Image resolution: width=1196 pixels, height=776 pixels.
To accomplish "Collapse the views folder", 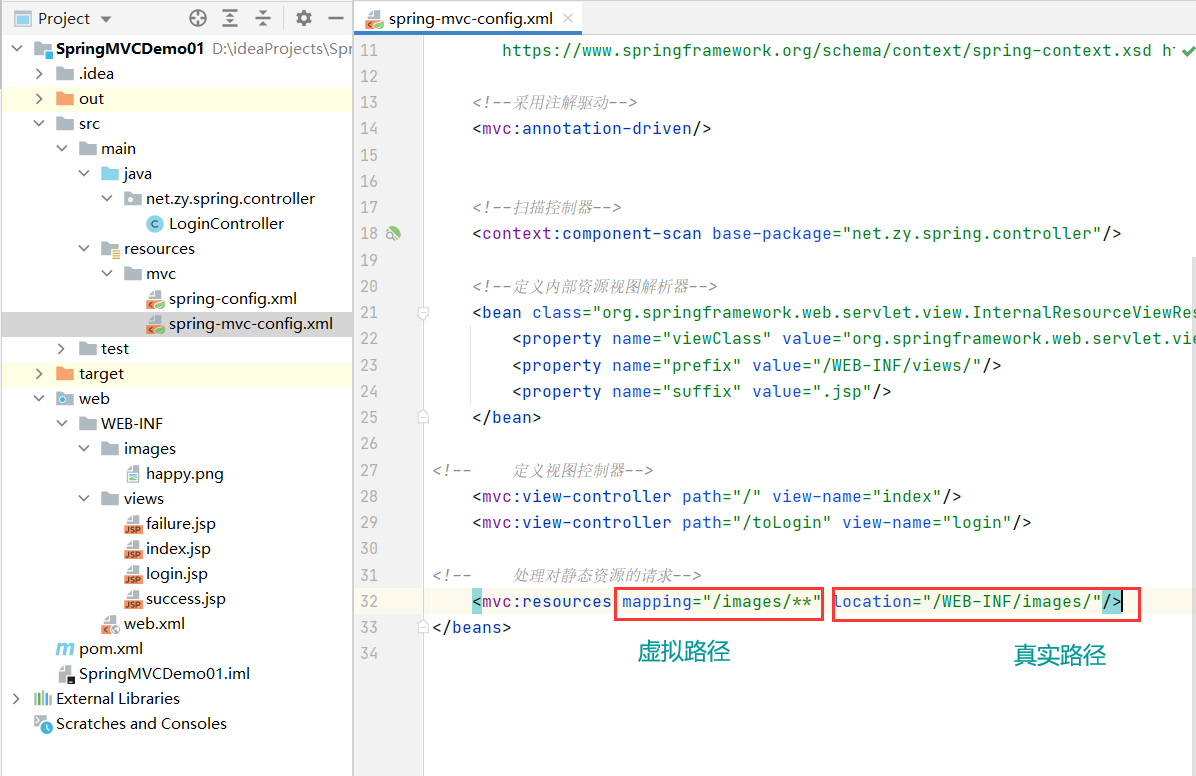I will pos(84,498).
